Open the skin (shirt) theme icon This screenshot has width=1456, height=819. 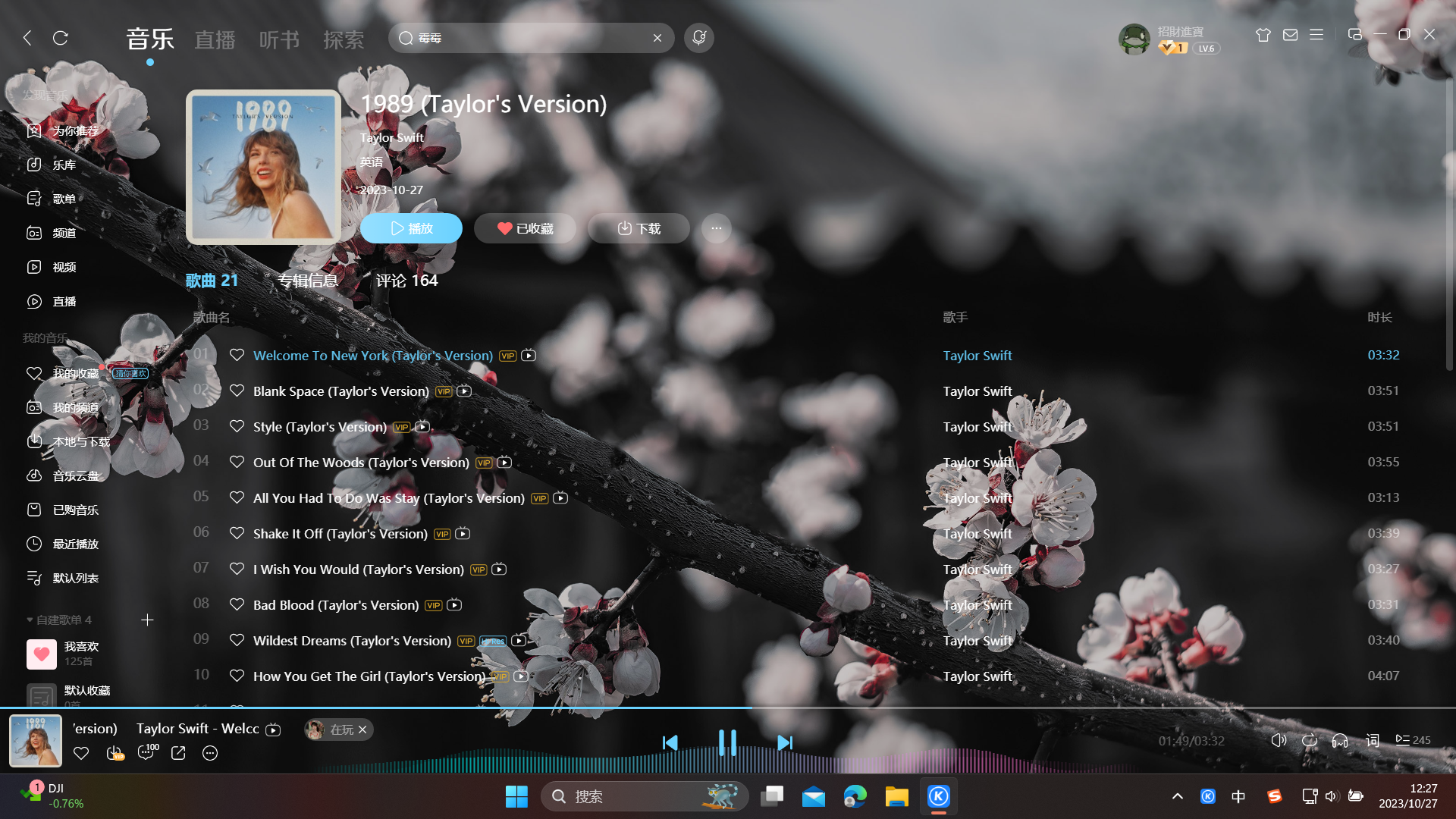tap(1263, 35)
